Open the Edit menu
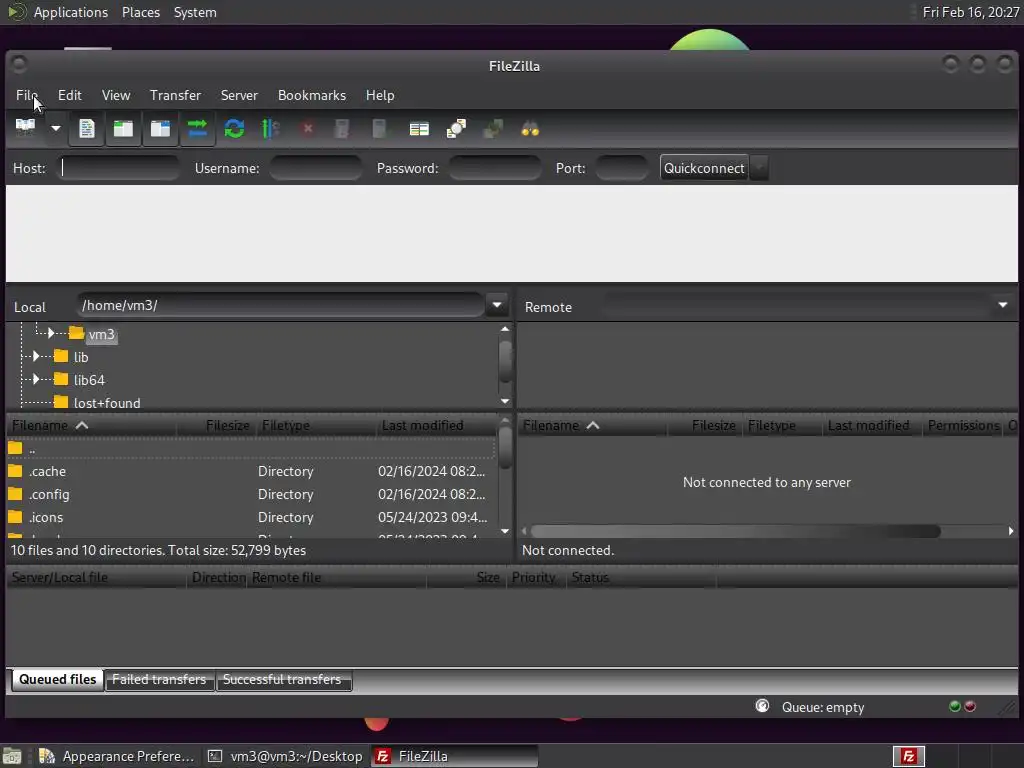1024x768 pixels. point(70,95)
